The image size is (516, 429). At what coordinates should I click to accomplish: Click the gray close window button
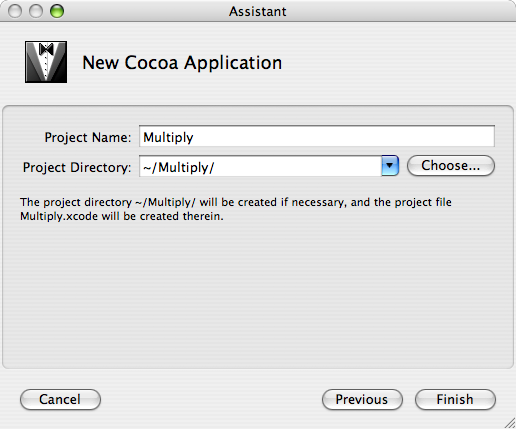coord(15,11)
